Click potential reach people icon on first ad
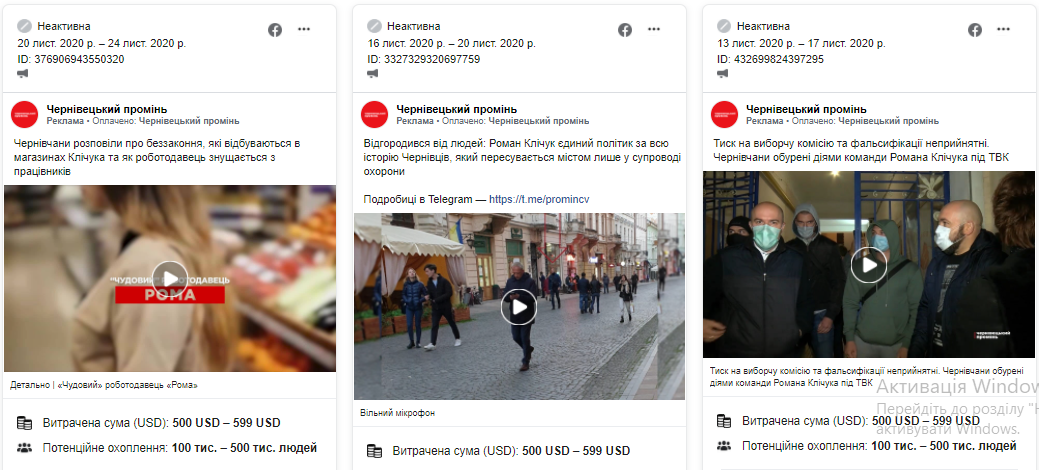1039x470 pixels. (x=25, y=448)
